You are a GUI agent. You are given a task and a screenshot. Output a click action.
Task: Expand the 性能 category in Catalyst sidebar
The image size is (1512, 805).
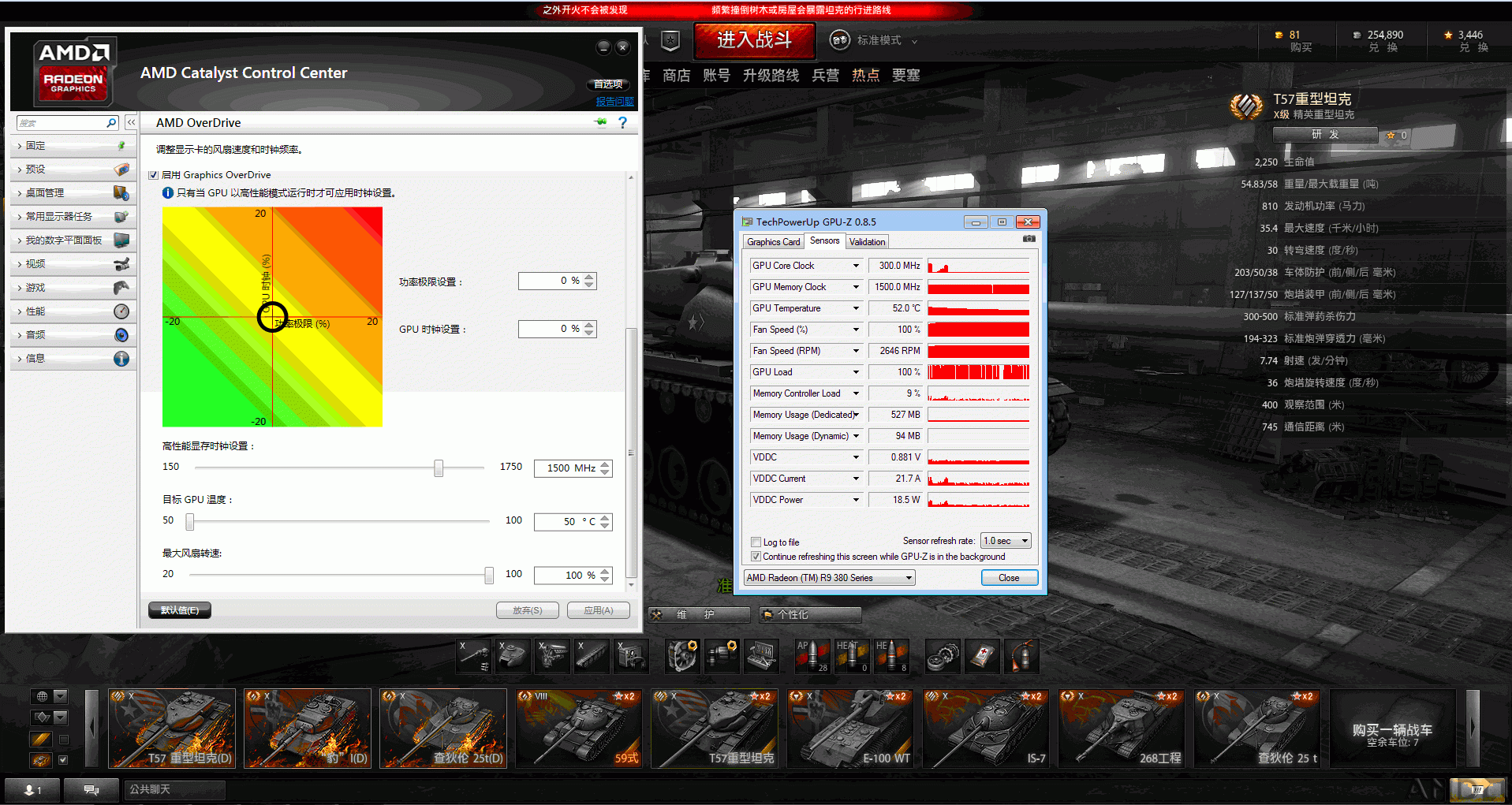coord(73,311)
